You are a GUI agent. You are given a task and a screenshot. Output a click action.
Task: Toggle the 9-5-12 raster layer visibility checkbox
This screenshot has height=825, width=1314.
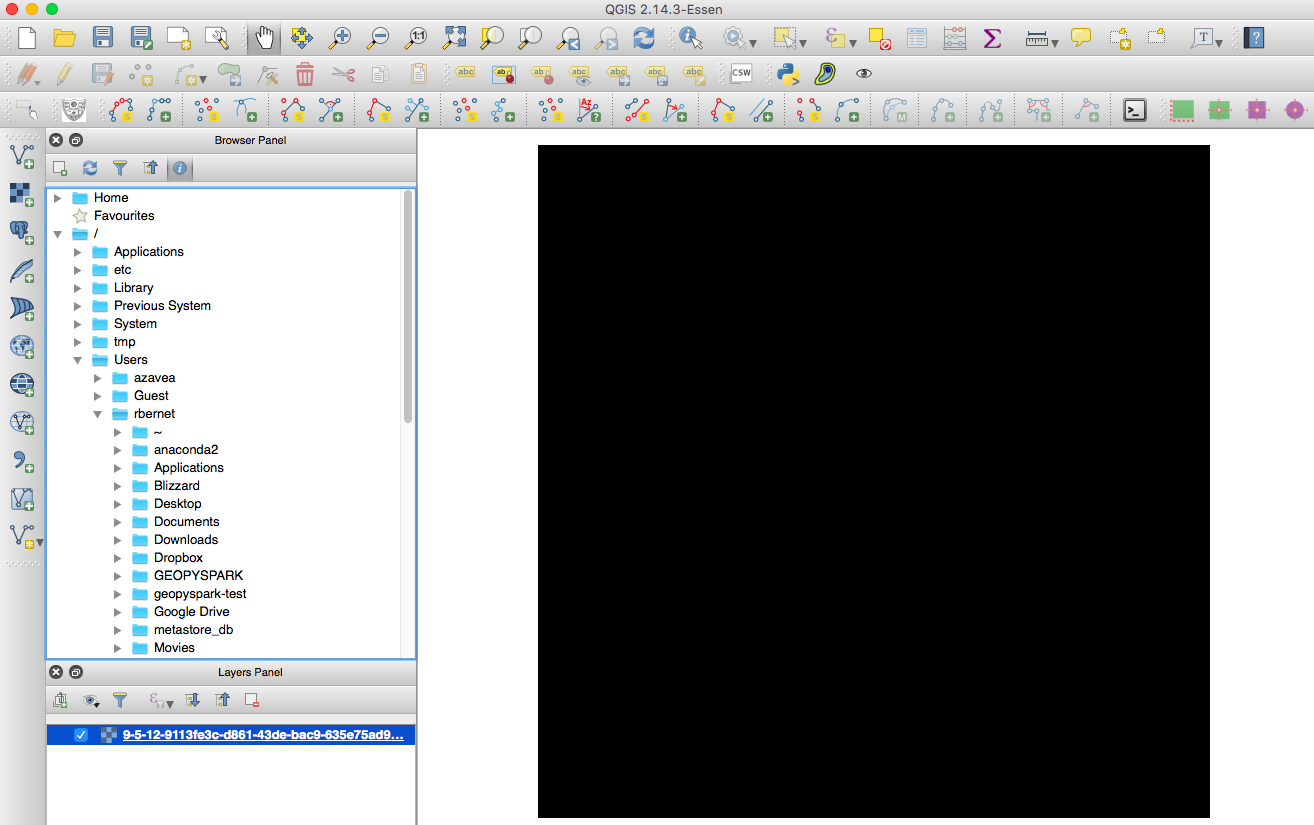click(x=80, y=734)
